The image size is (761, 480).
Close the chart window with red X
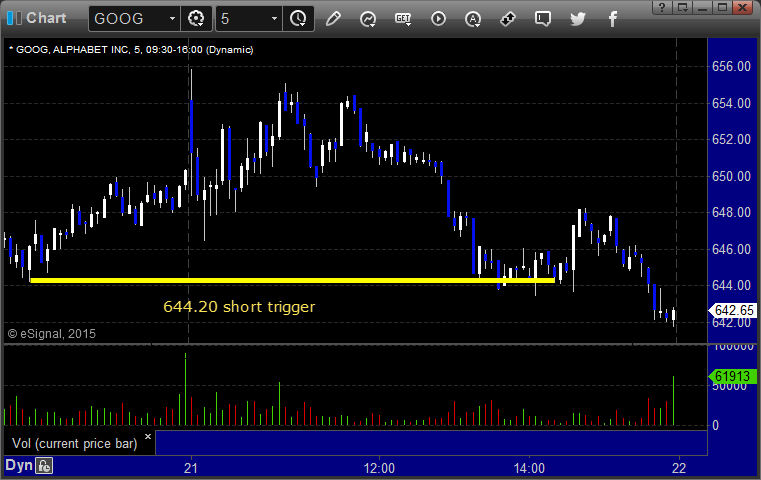(x=743, y=7)
